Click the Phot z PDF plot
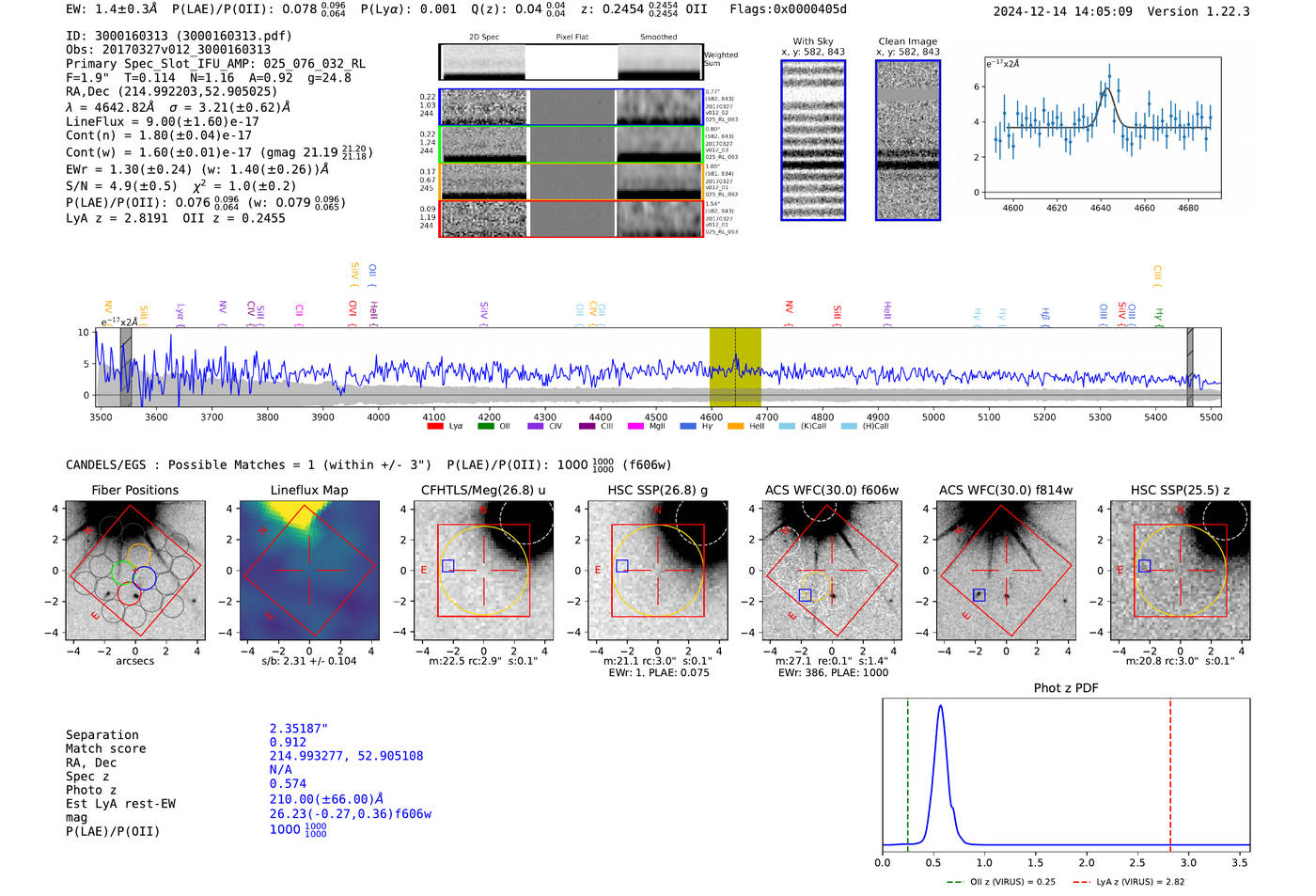 [1066, 776]
